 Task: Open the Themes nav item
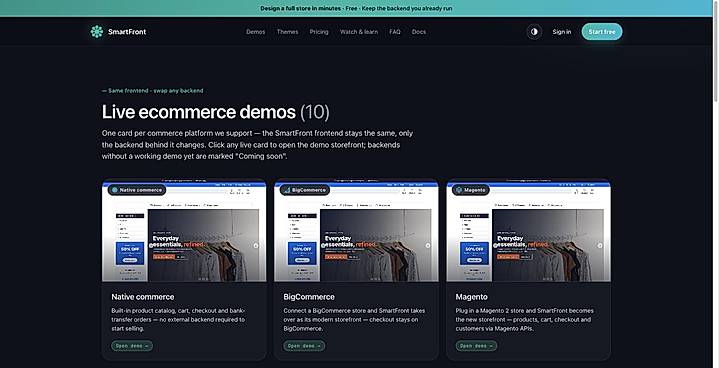tap(287, 32)
